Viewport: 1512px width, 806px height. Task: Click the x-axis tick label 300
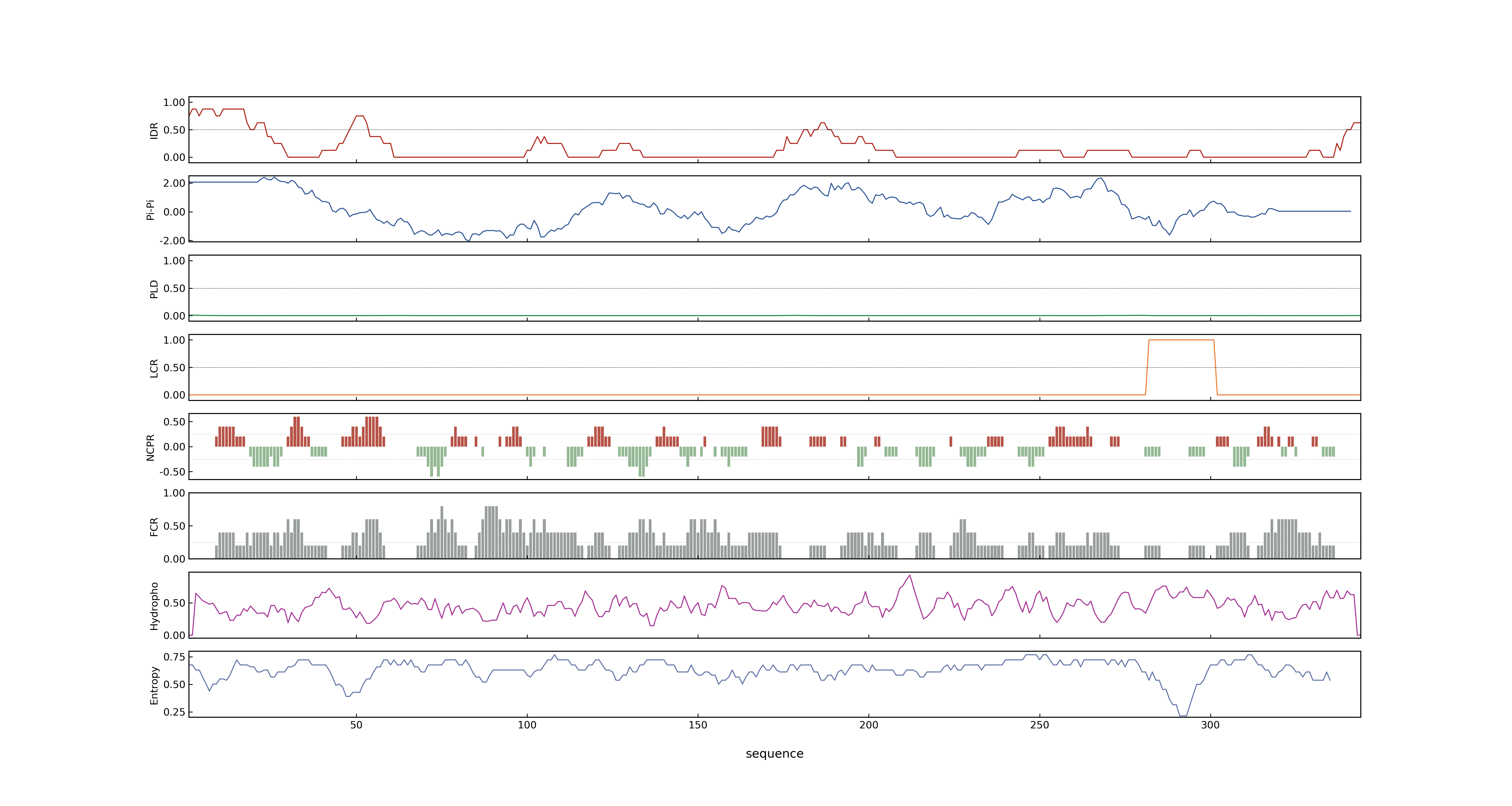click(x=1210, y=725)
